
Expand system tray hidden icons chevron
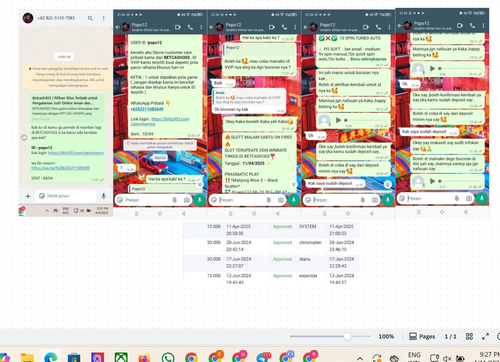pyautogui.click(x=360, y=358)
